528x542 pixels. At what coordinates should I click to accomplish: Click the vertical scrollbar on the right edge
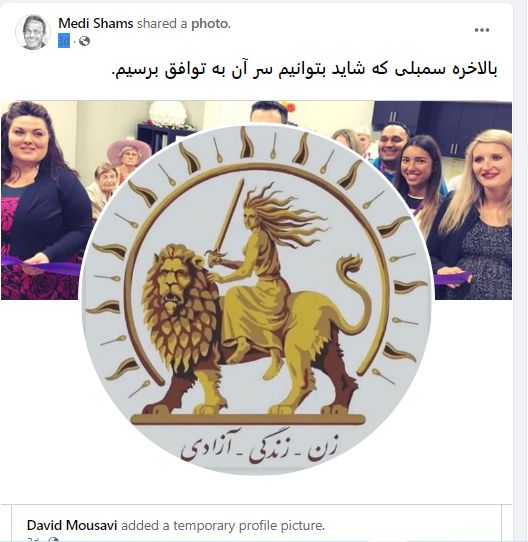coord(521,271)
